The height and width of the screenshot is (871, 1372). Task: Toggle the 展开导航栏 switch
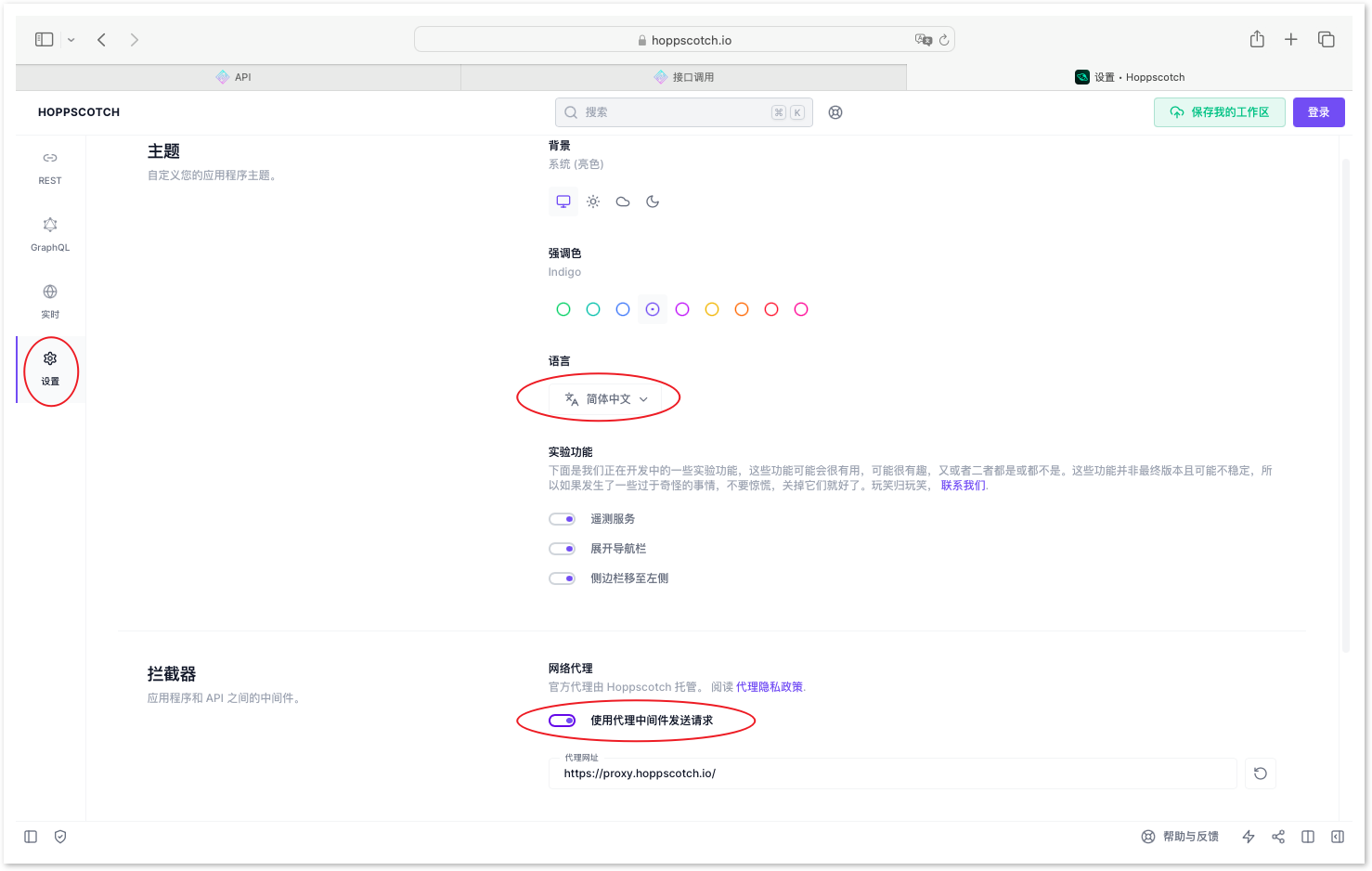[x=563, y=549]
